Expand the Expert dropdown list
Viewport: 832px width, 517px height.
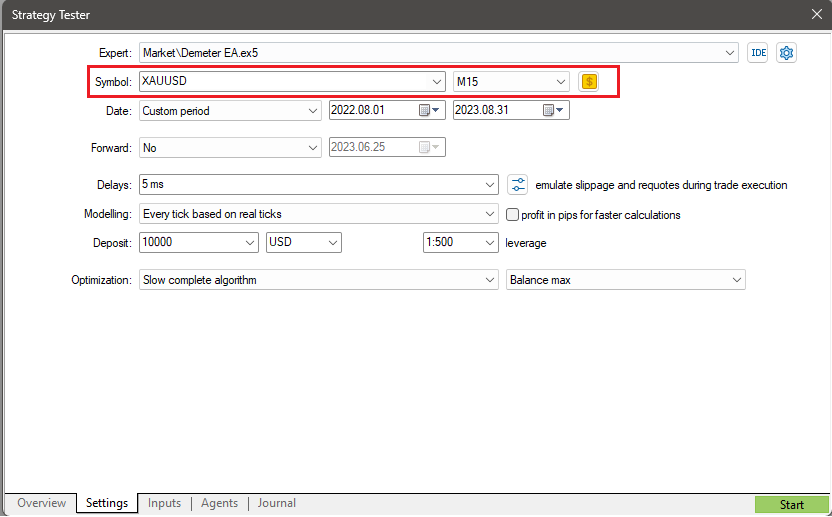click(x=730, y=53)
